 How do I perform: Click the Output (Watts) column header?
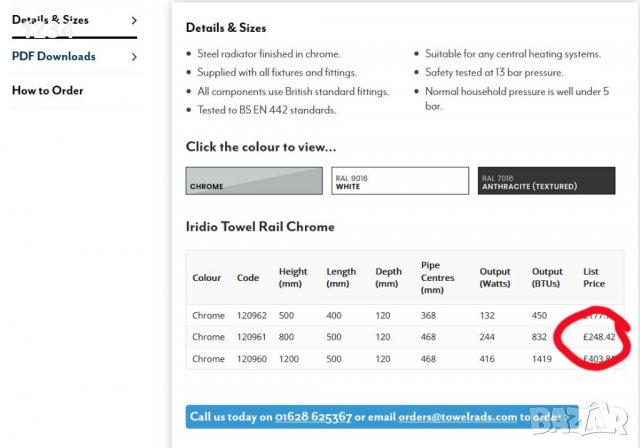tap(493, 277)
